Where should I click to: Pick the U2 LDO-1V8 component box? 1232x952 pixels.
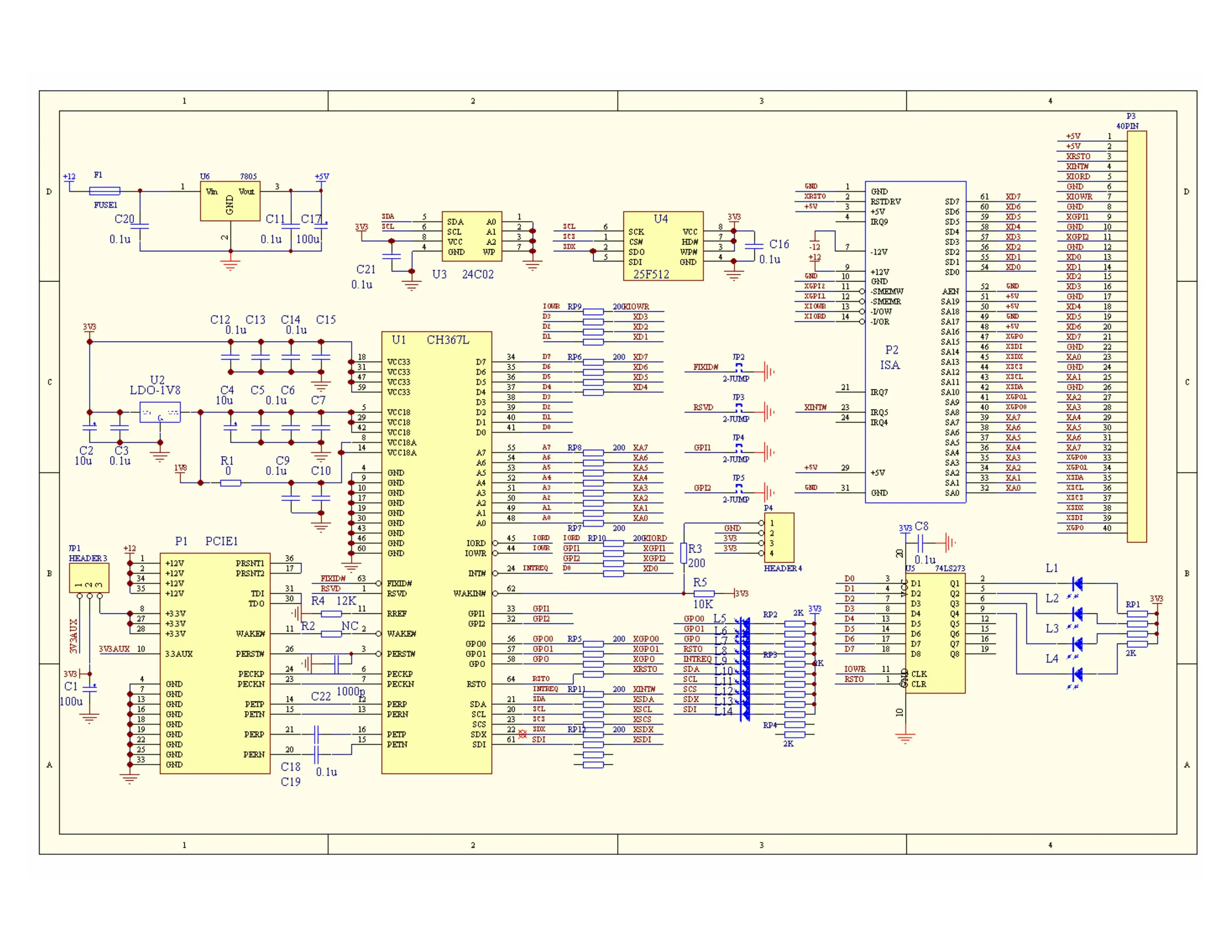pos(160,412)
